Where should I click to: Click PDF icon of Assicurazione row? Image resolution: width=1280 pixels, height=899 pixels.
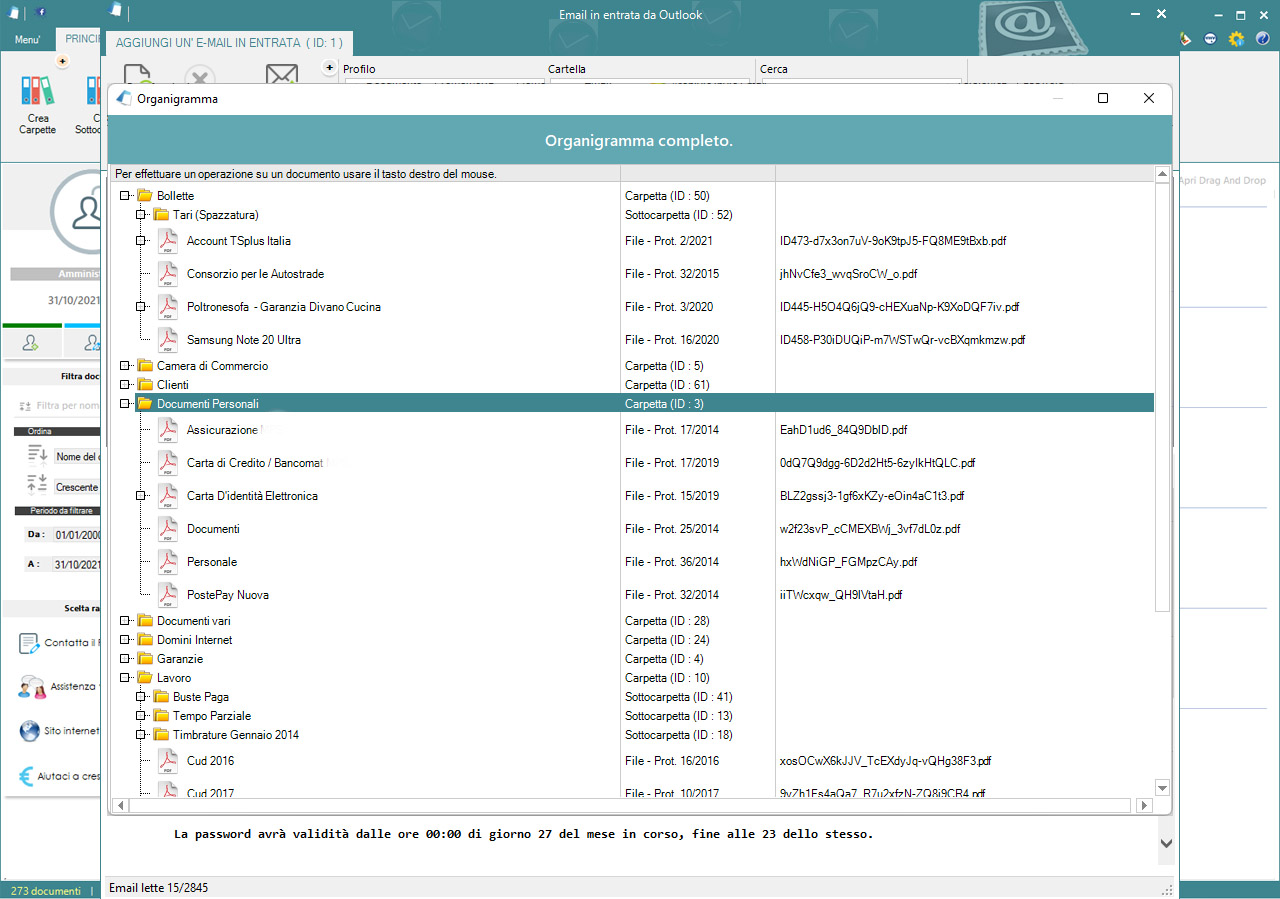pos(167,430)
